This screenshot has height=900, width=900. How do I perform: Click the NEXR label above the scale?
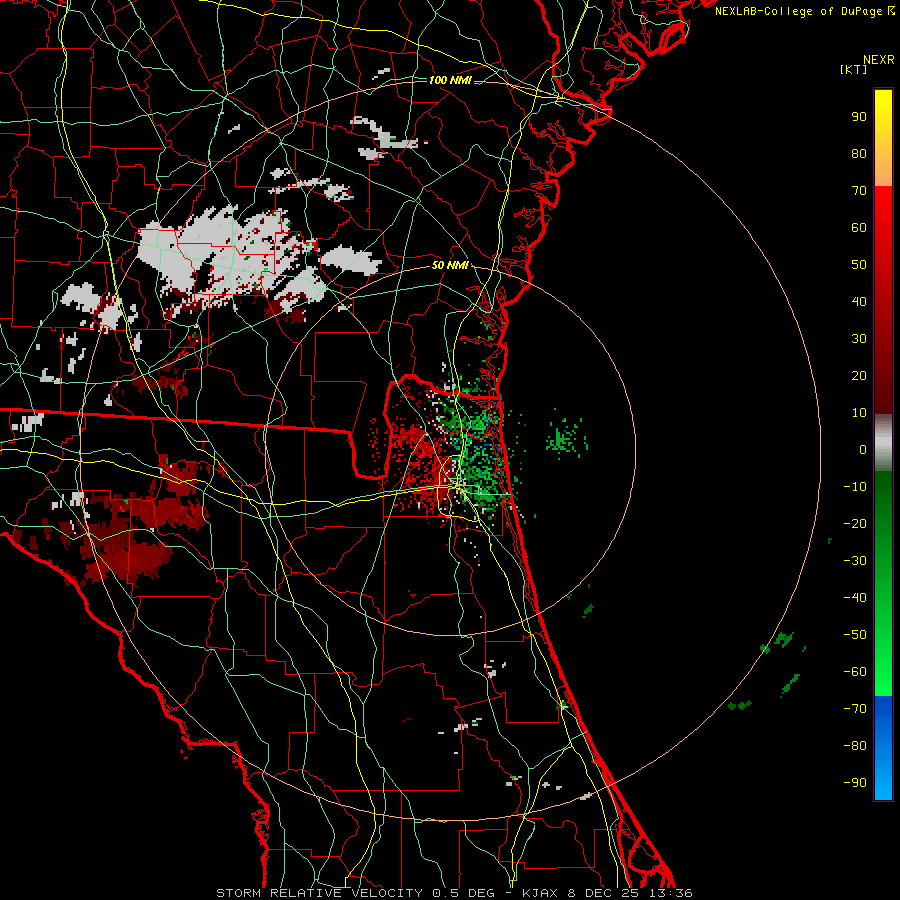coord(878,60)
